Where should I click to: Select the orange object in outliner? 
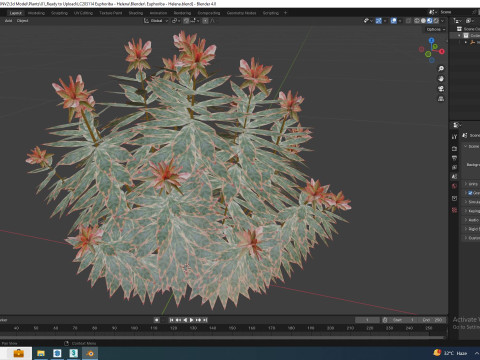[x=472, y=42]
